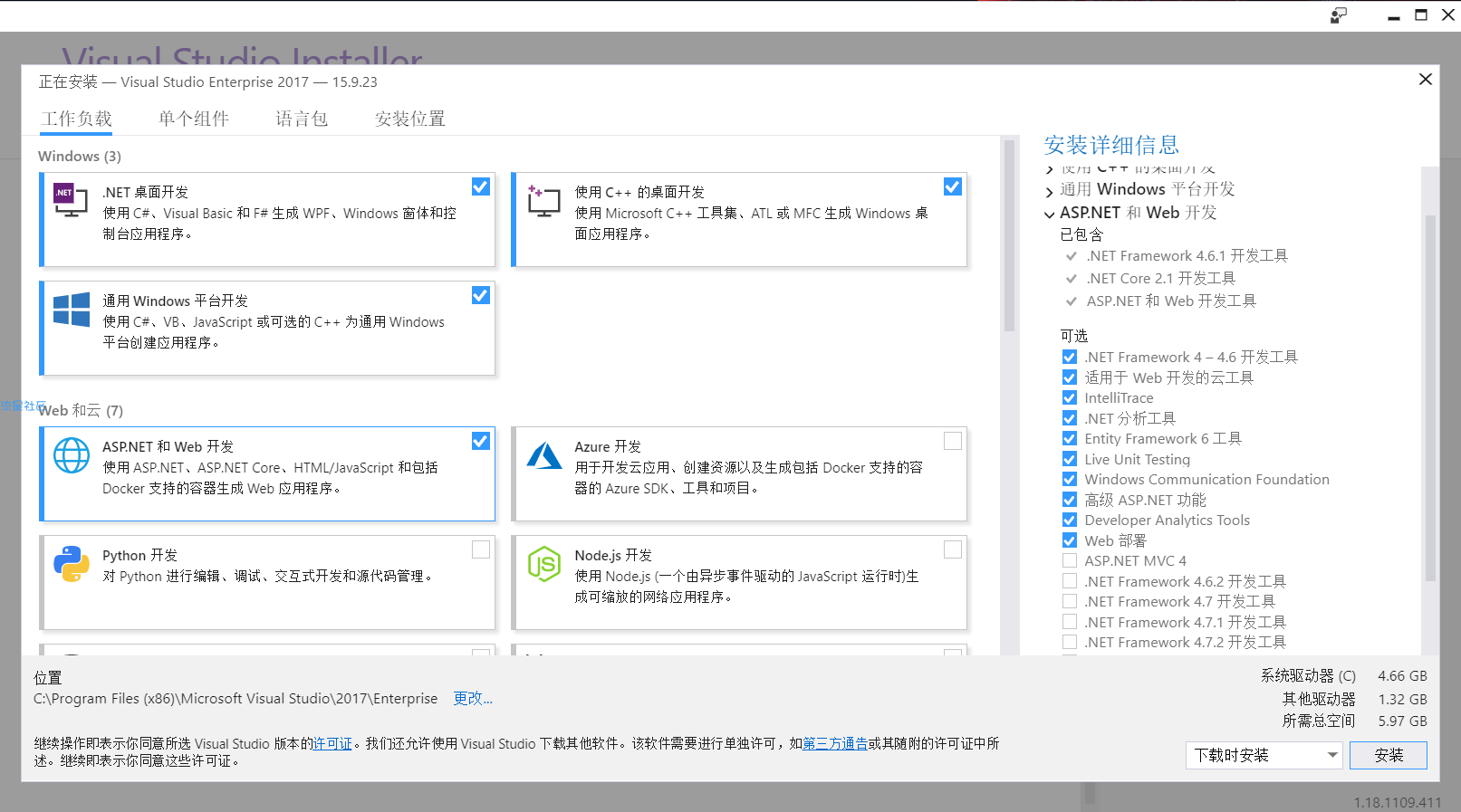Switch to the 语言包 tab
1461x812 pixels.
pyautogui.click(x=302, y=119)
